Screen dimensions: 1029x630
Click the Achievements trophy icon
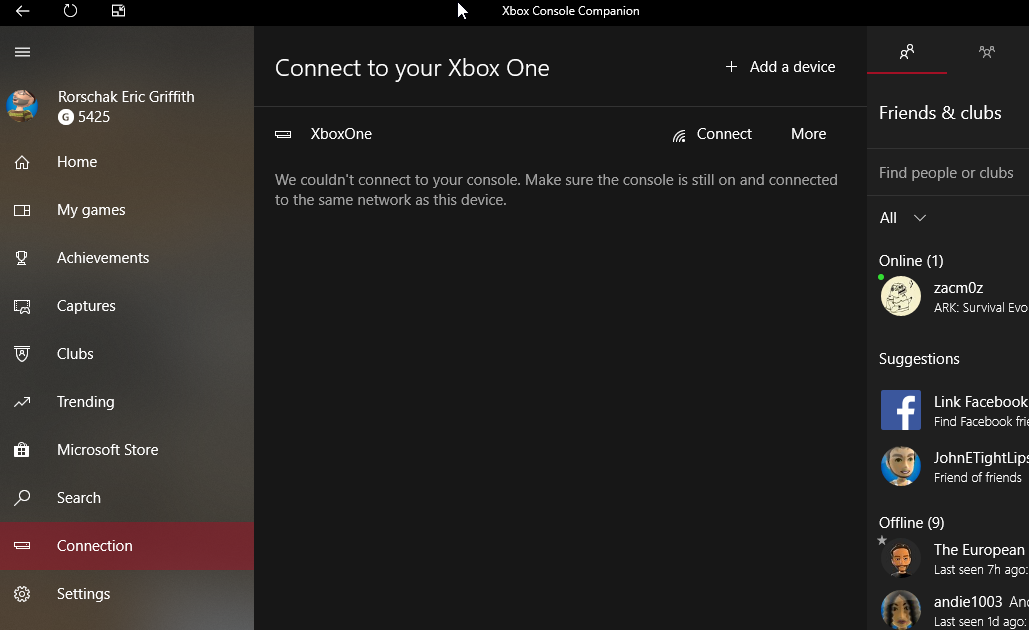(22, 258)
